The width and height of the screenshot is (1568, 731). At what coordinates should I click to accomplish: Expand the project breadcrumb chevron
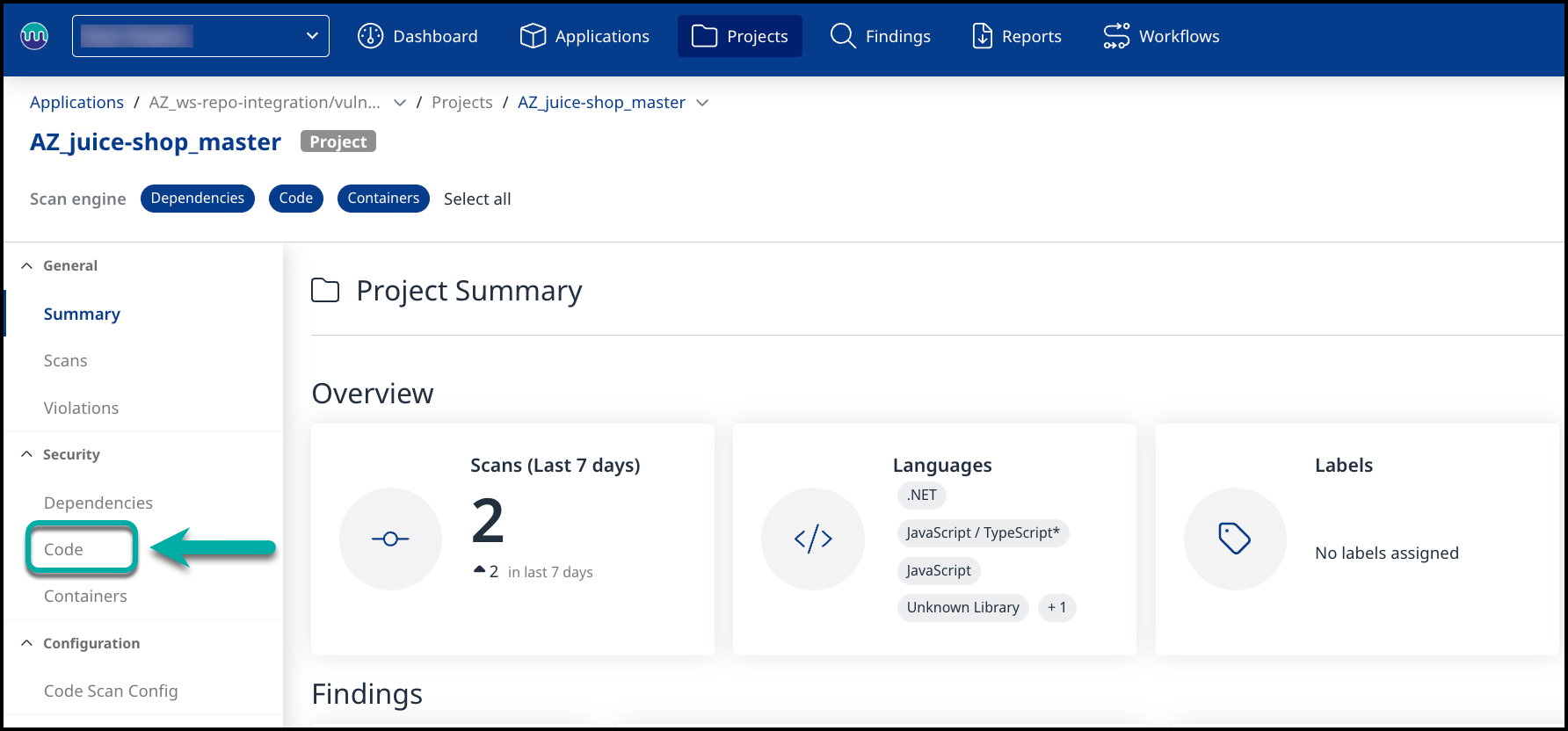702,103
